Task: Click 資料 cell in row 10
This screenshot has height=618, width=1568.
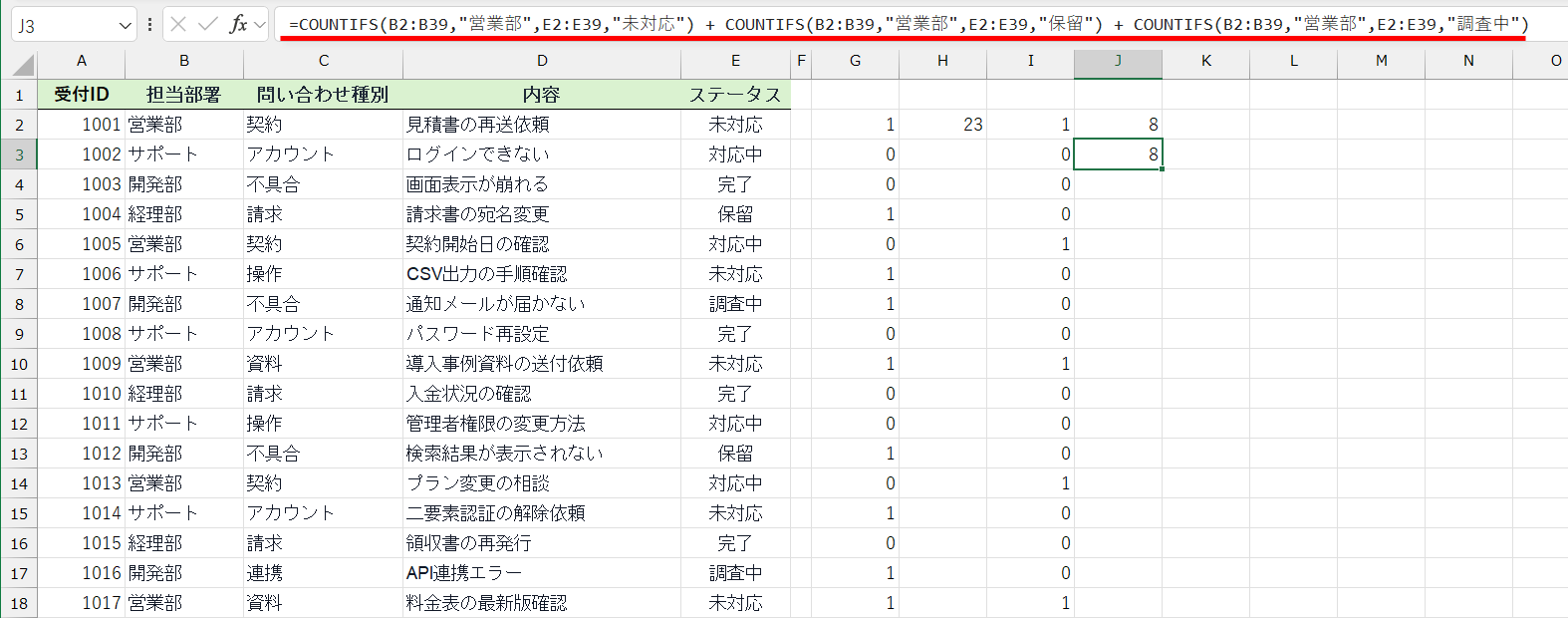Action: [324, 364]
